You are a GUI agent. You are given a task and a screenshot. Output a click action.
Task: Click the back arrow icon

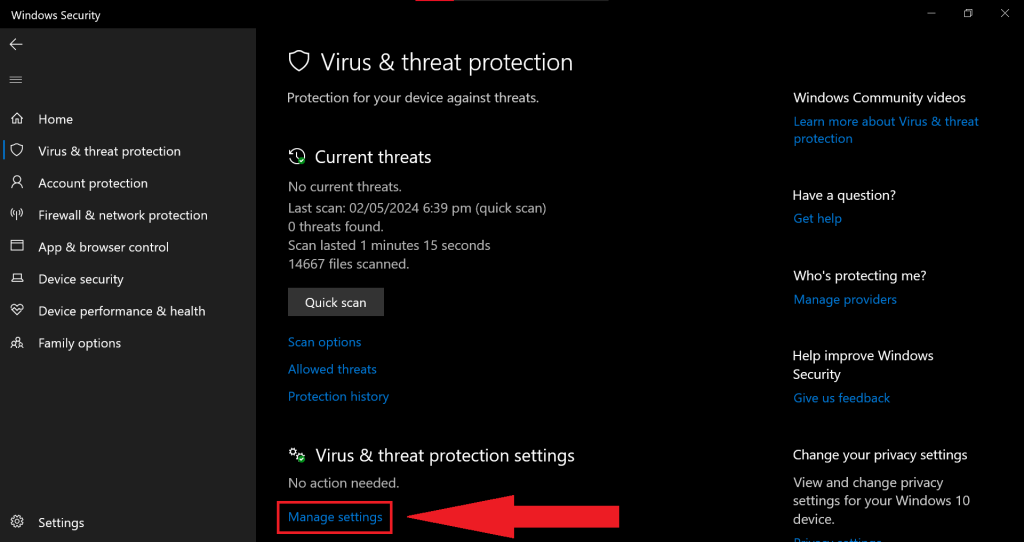[x=16, y=45]
